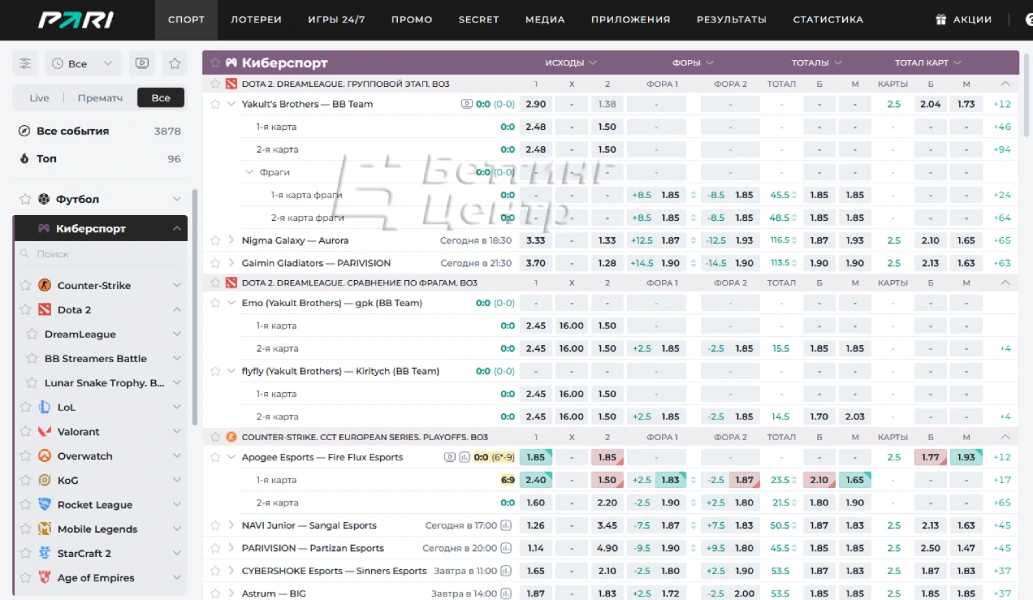Favorite Nigma Galaxy — Aurora match
Screen dimensions: 1033x600
click(x=215, y=240)
